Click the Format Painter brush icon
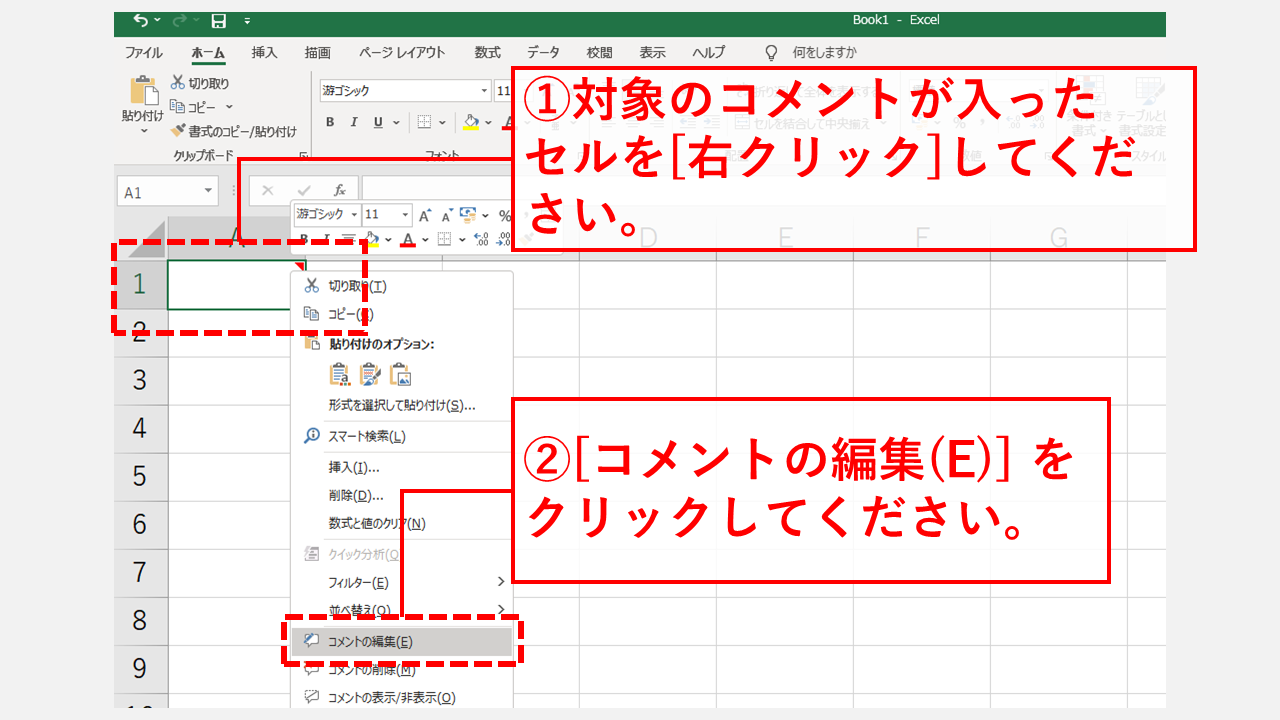Screen dimensions: 1280x720 point(178,131)
